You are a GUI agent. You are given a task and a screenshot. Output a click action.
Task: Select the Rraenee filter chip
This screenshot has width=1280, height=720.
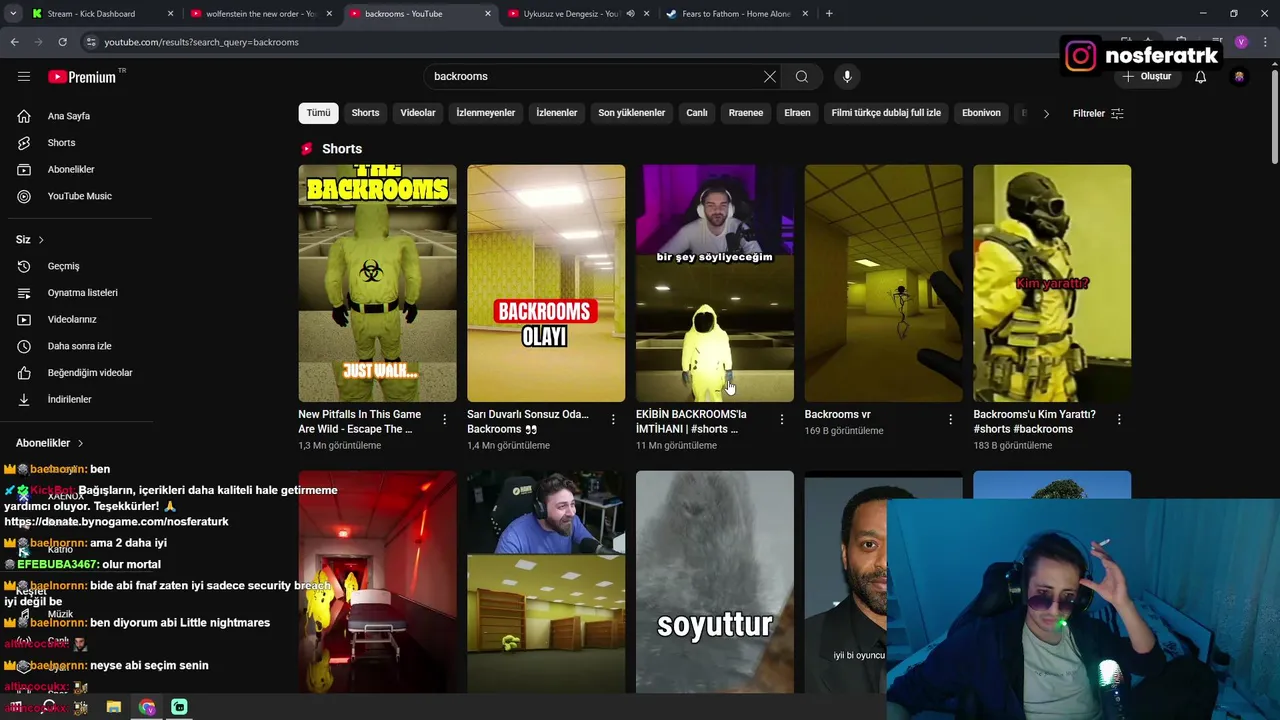pos(746,113)
